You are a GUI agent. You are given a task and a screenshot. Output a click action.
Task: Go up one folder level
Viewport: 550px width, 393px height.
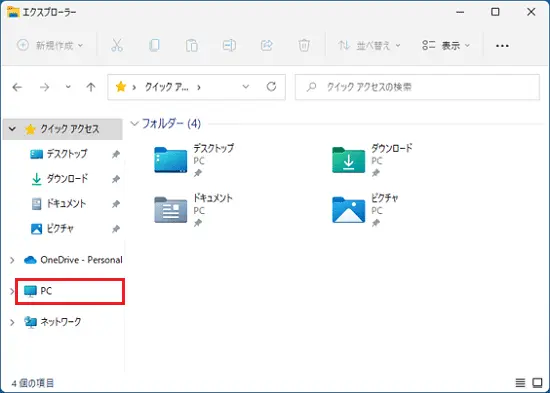pyautogui.click(x=91, y=87)
